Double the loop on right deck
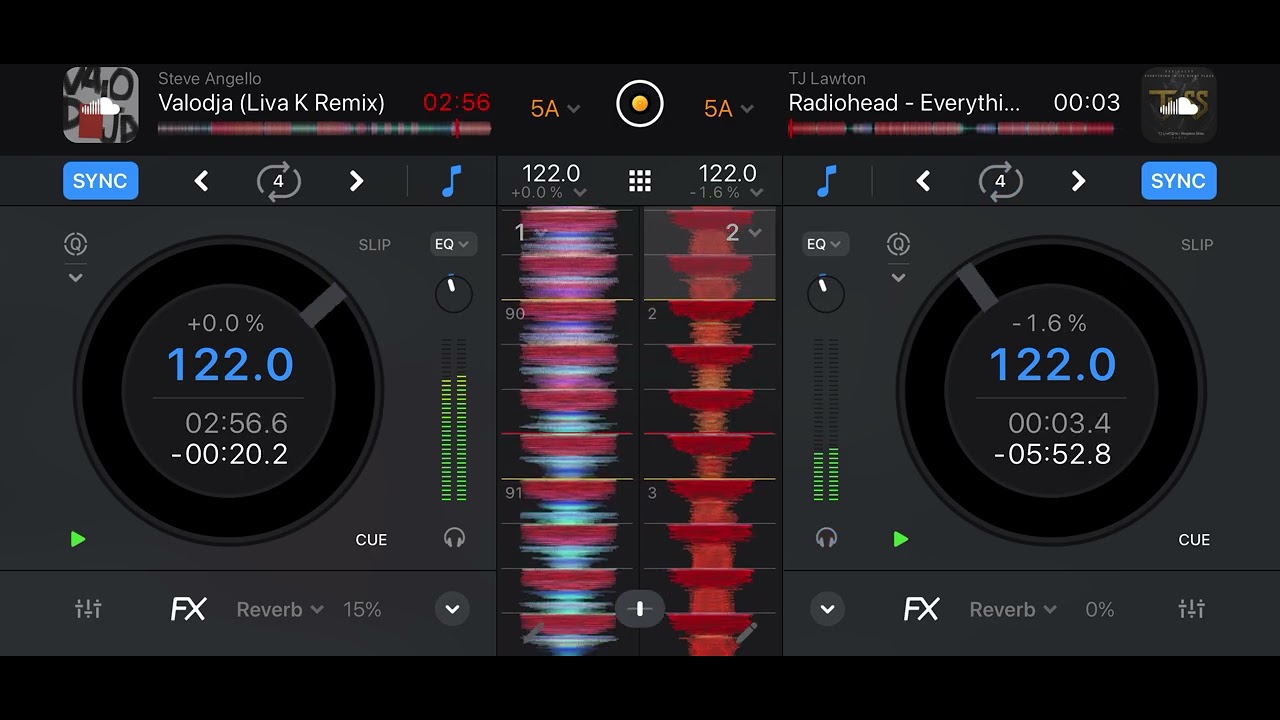 (1078, 181)
